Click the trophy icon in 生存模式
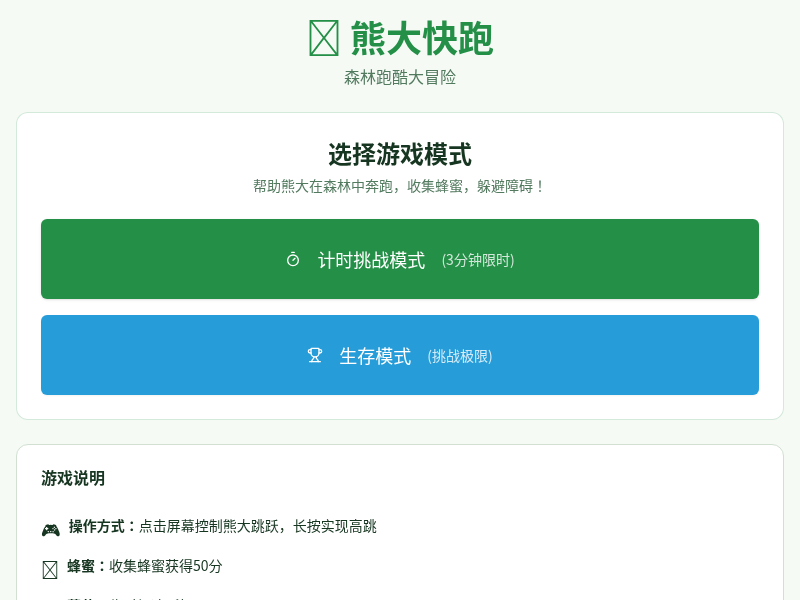Viewport: 800px width, 600px height. coord(315,355)
